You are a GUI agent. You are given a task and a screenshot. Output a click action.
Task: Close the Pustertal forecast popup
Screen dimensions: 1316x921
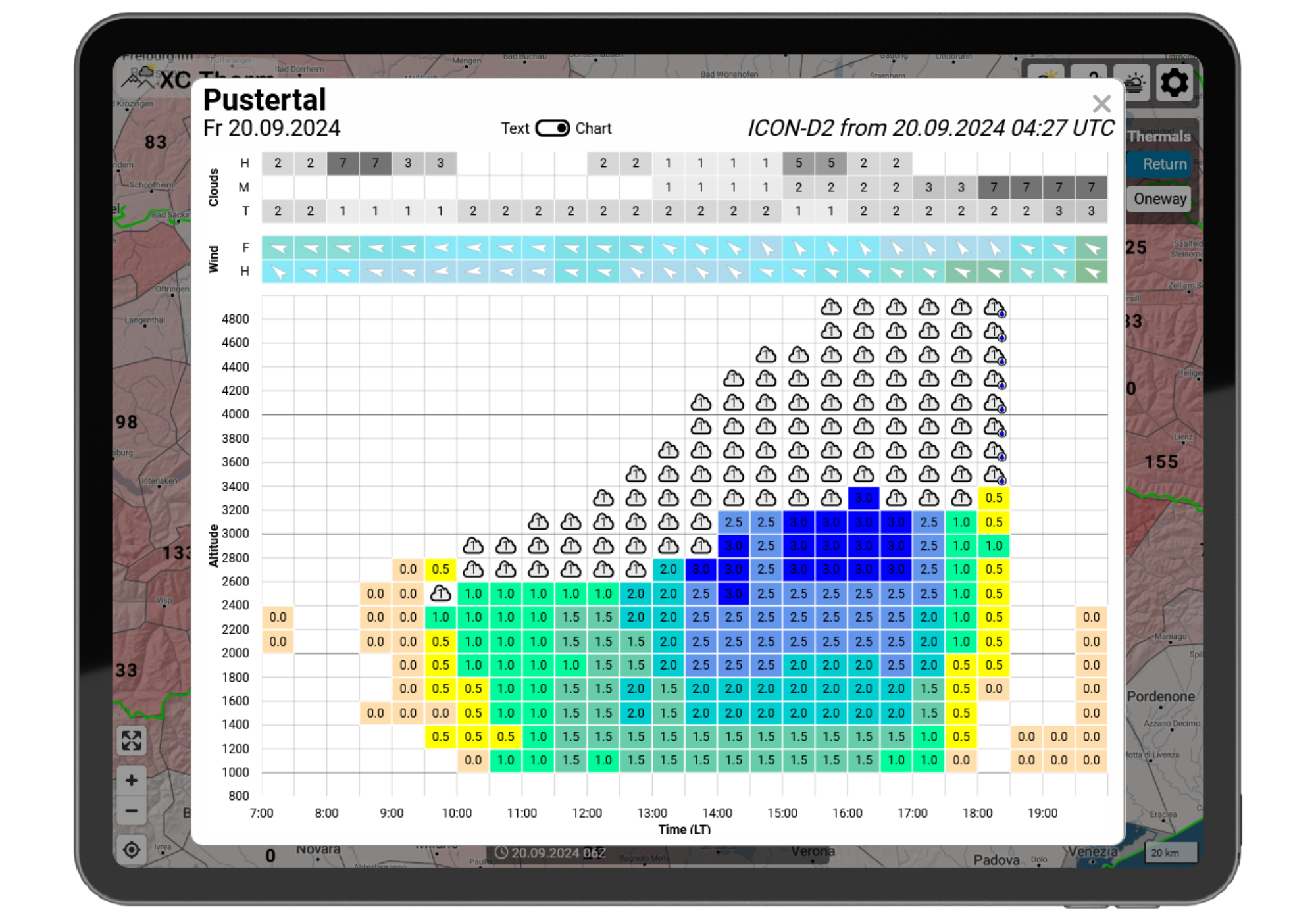point(1101,103)
